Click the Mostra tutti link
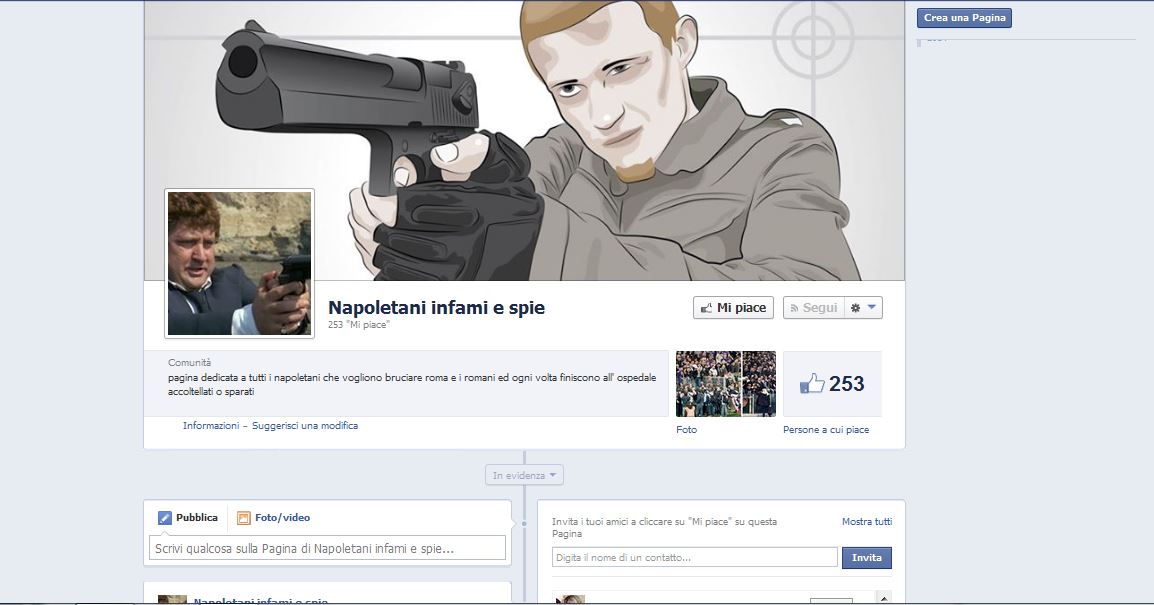1154x605 pixels. click(x=866, y=522)
